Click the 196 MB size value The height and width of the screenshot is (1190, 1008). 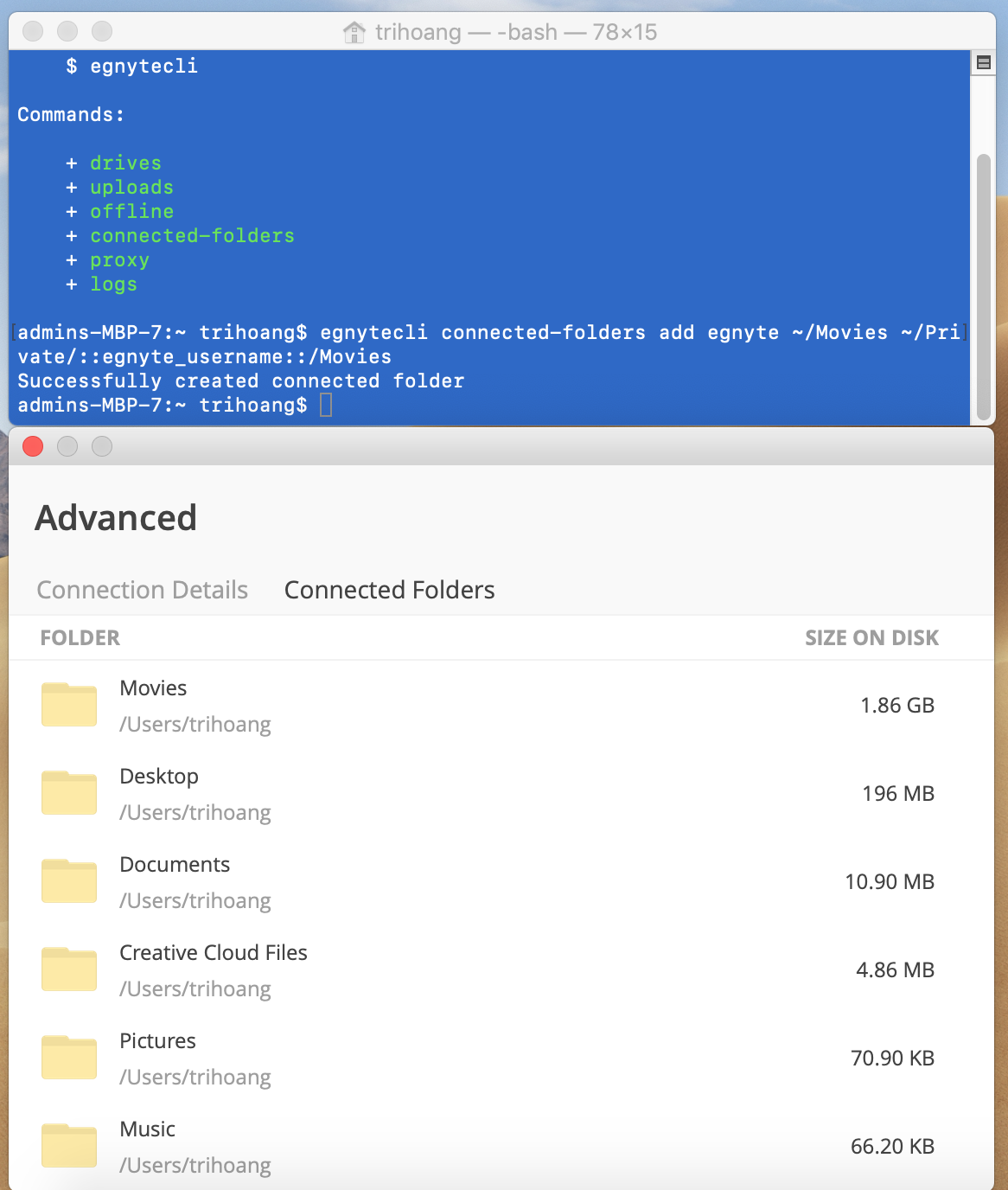pos(898,793)
